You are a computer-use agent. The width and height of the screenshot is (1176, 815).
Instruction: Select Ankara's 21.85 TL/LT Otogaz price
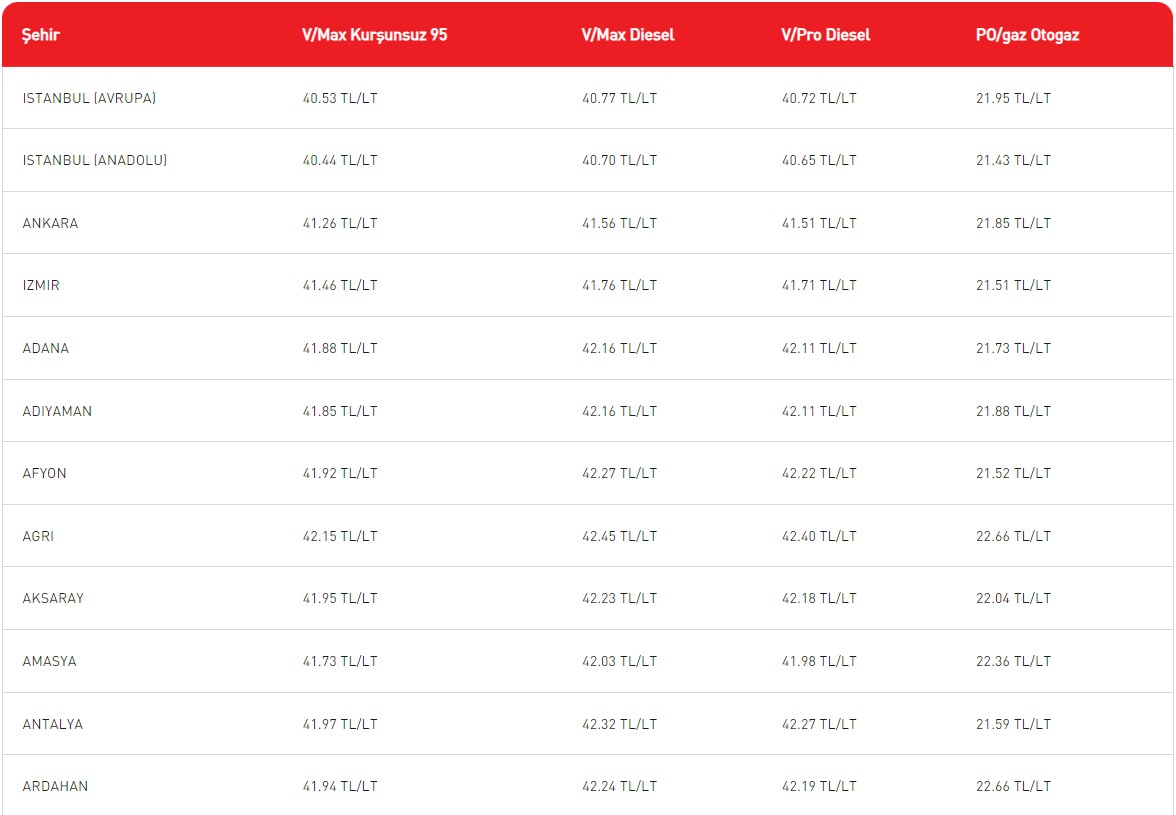1013,223
